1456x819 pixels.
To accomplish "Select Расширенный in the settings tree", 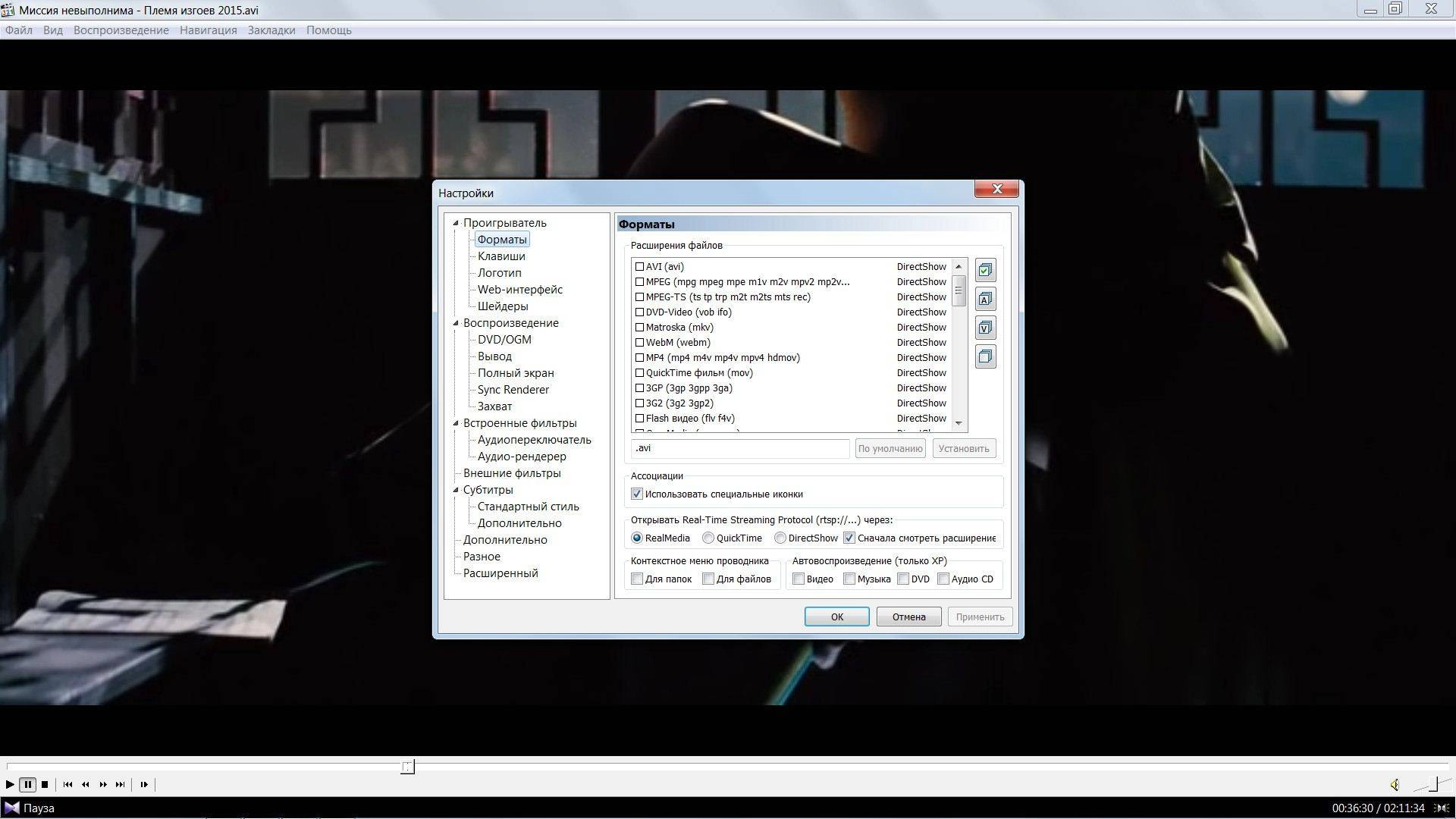I will pos(500,573).
